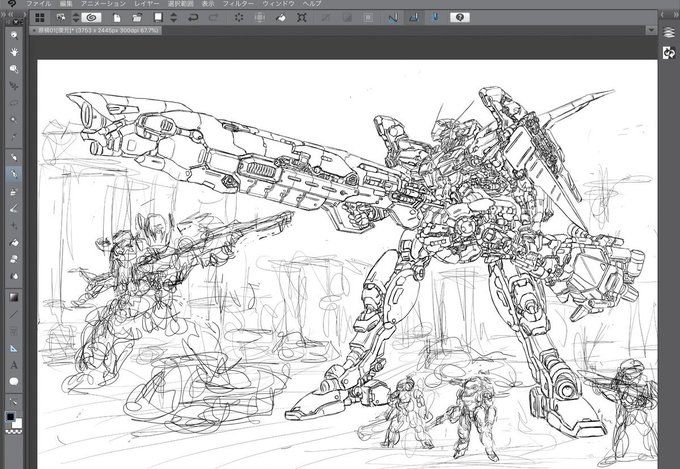
Task: Open the ヘルプ menu
Action: (x=312, y=3)
